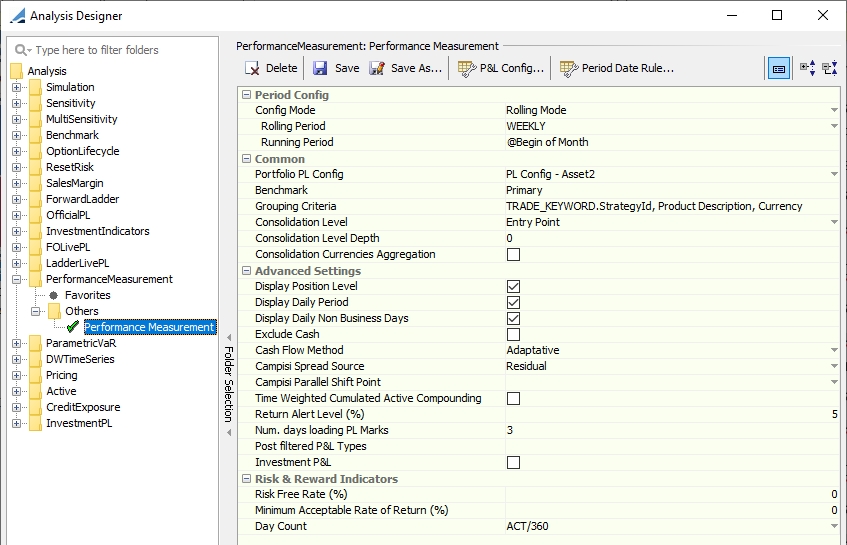Select the Benchmark folder
Screen dimensions: 847x545
click(72, 135)
